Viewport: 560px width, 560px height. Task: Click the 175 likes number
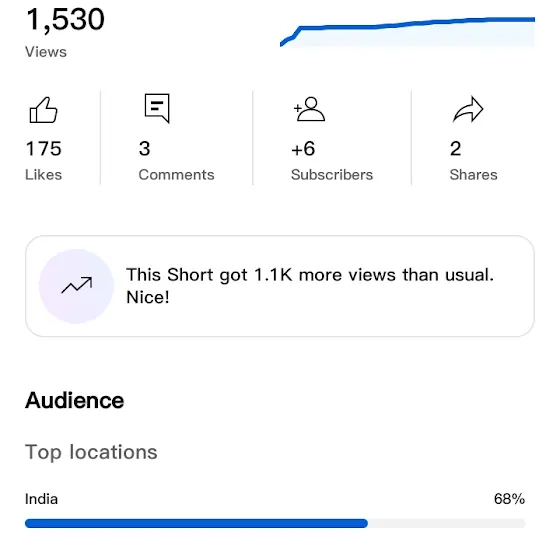(44, 149)
